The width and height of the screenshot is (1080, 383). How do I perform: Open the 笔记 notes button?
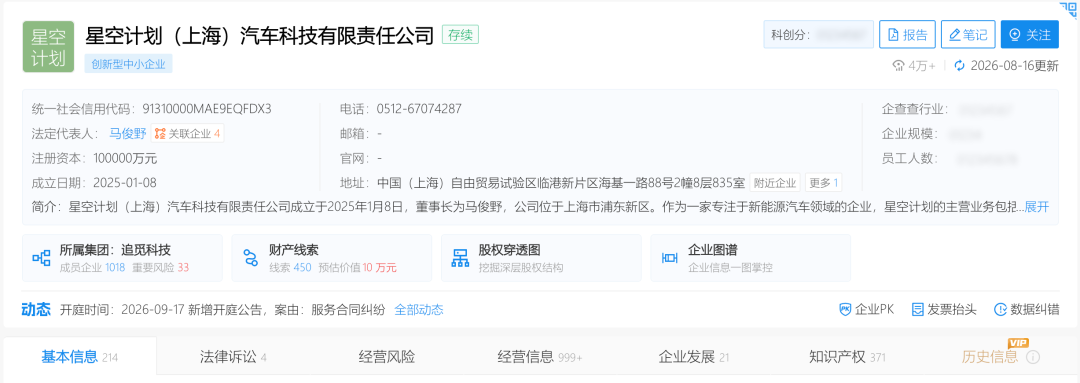968,34
